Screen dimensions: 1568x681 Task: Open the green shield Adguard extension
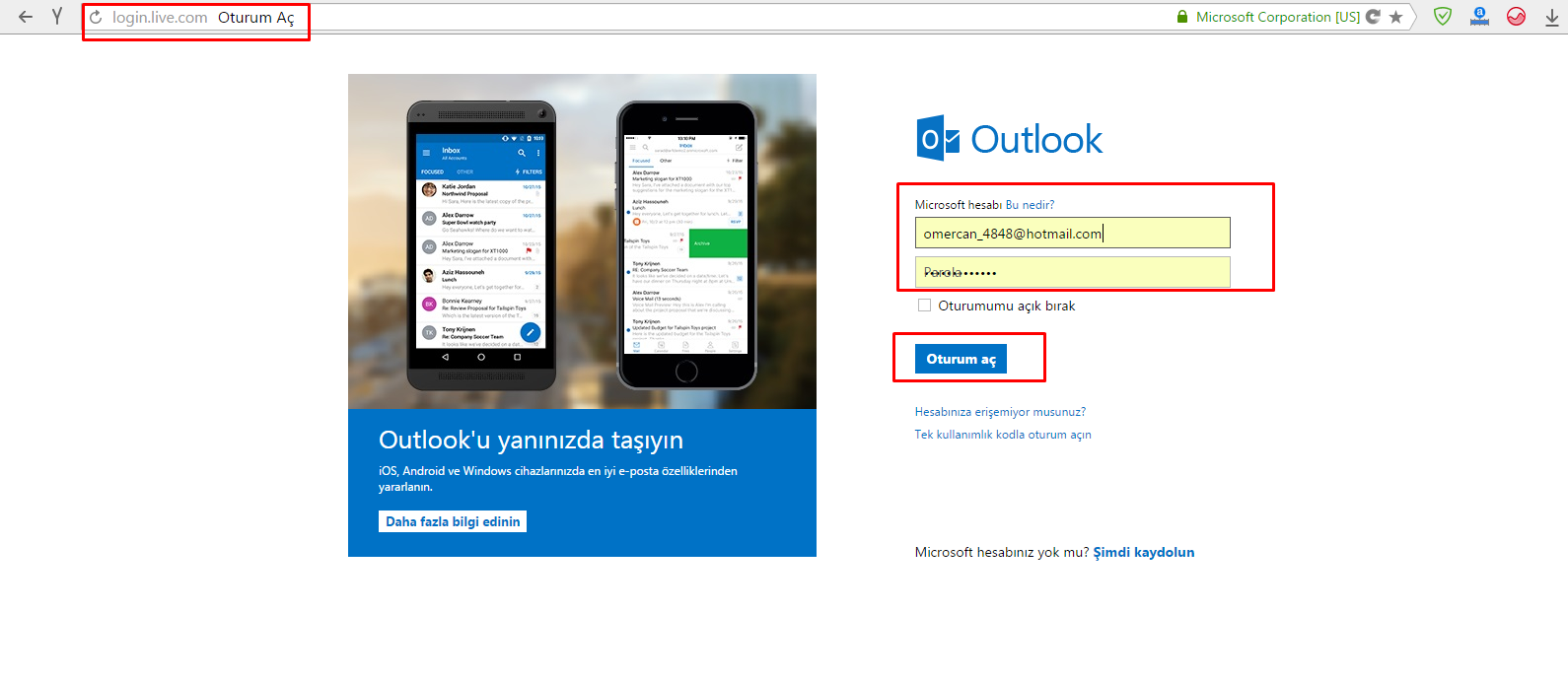pos(1443,16)
